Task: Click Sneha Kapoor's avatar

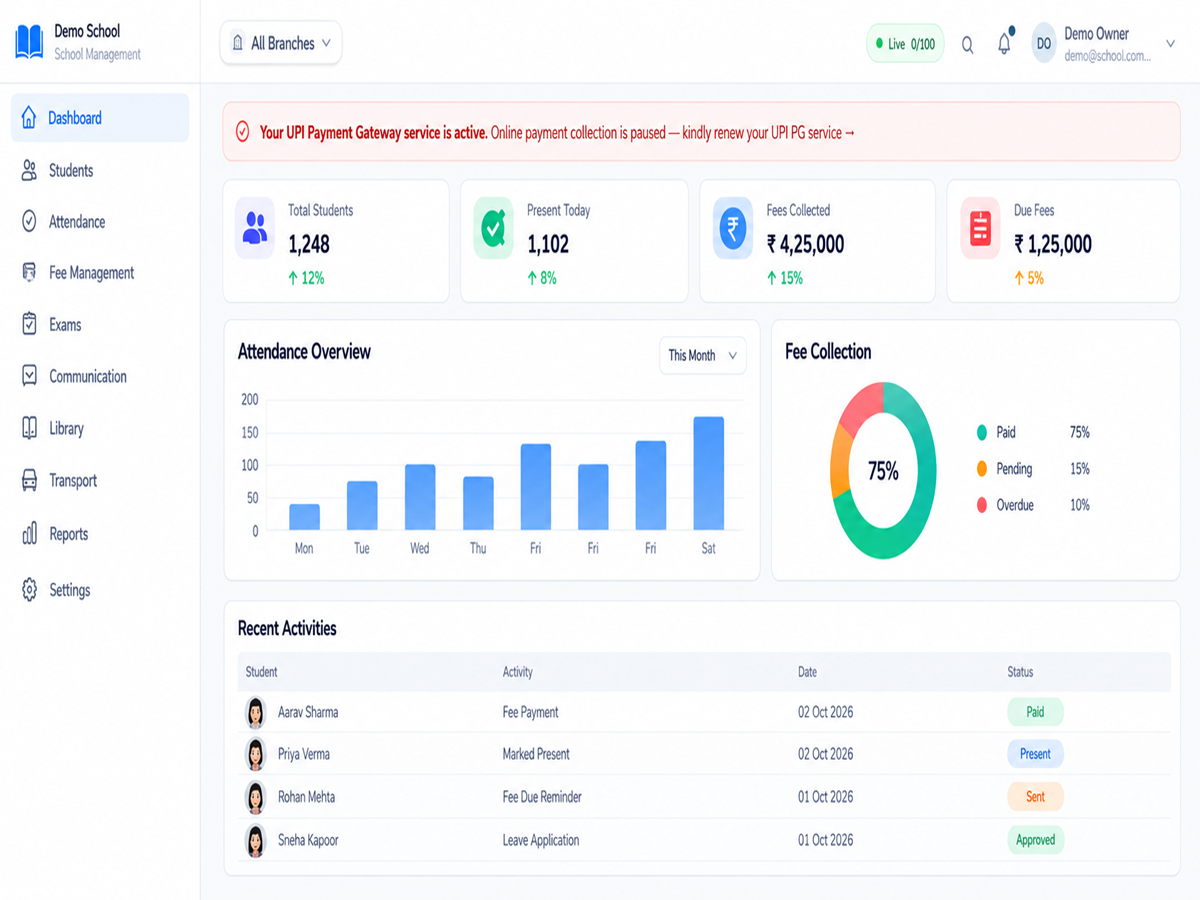Action: click(256, 840)
